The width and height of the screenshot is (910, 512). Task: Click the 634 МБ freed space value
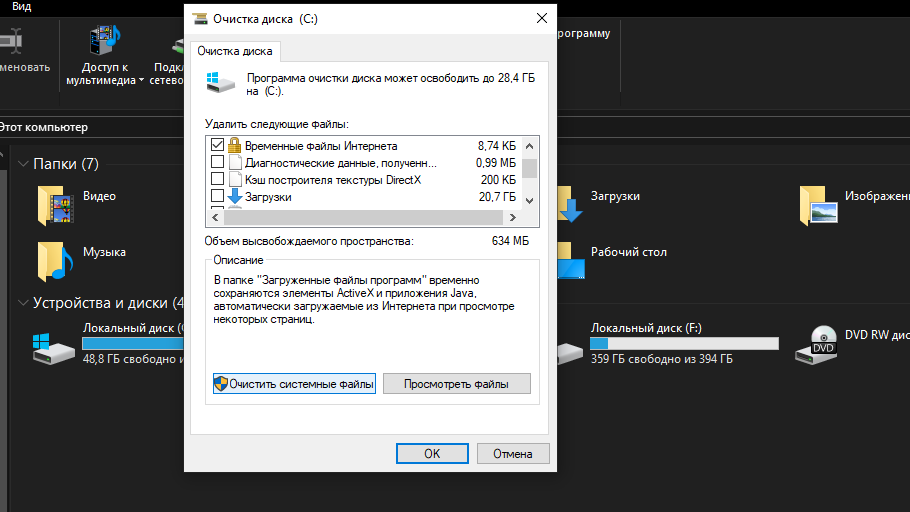510,241
